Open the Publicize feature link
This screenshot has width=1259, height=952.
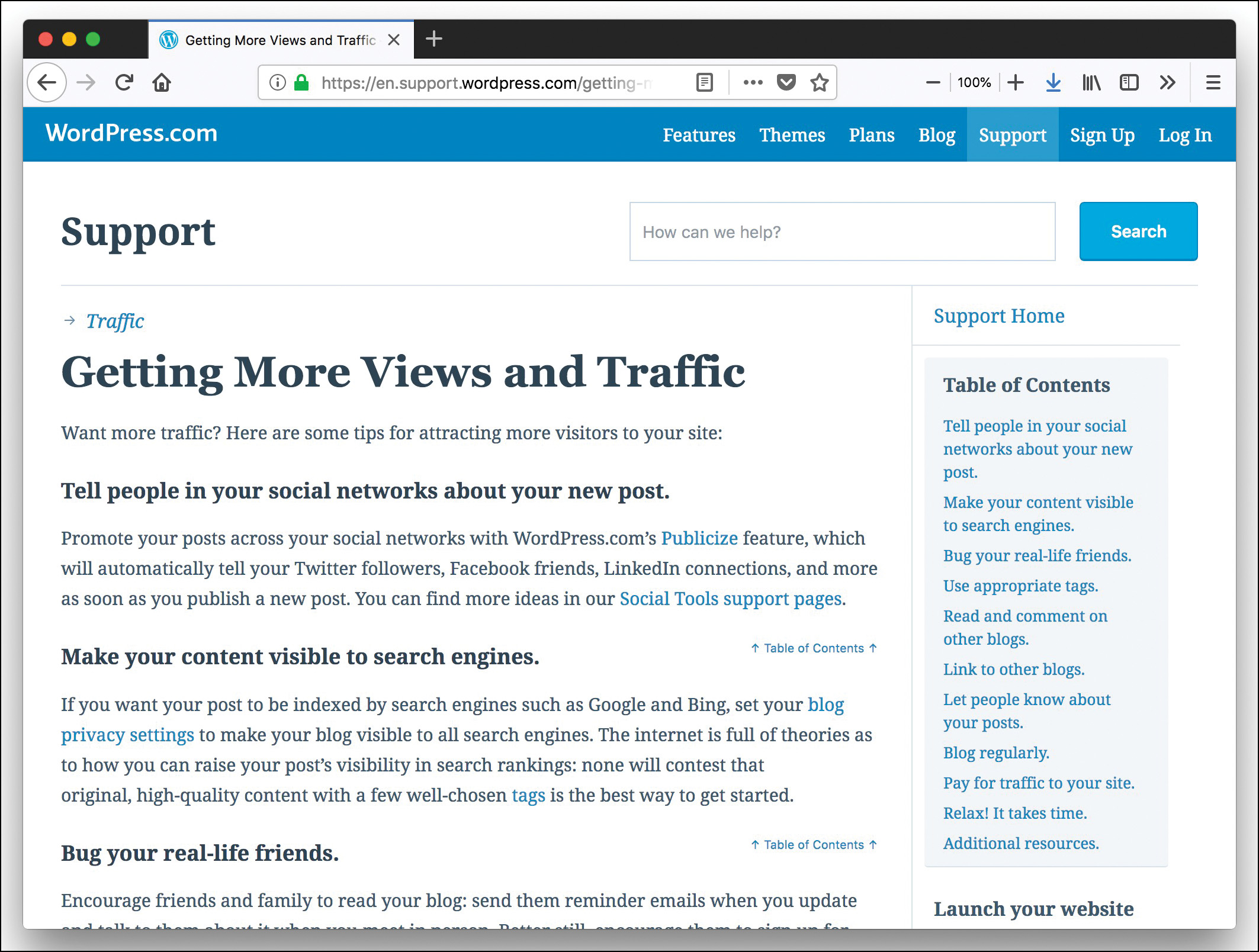click(x=699, y=538)
